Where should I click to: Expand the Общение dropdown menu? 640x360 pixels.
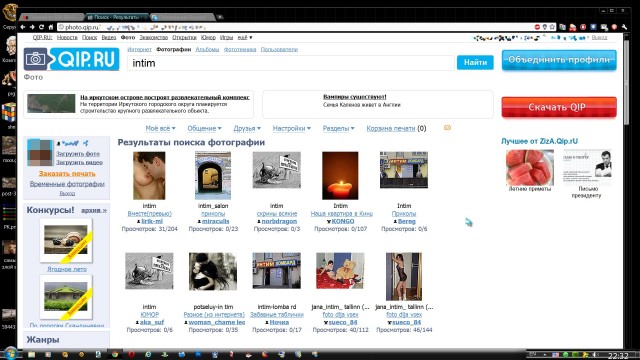[204, 128]
